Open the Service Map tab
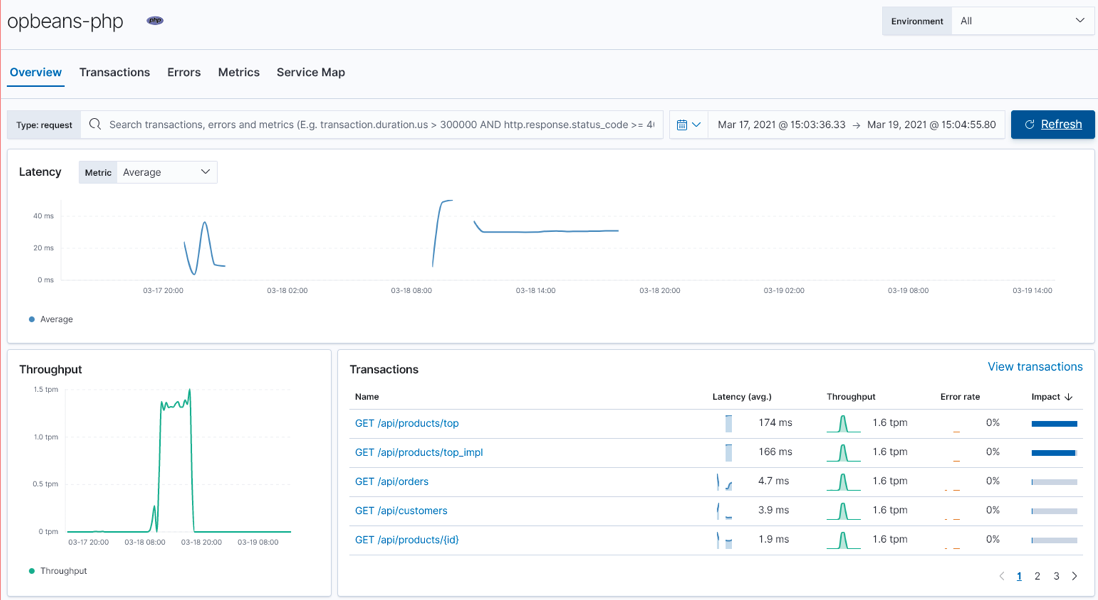This screenshot has height=600, width=1098. (x=310, y=72)
